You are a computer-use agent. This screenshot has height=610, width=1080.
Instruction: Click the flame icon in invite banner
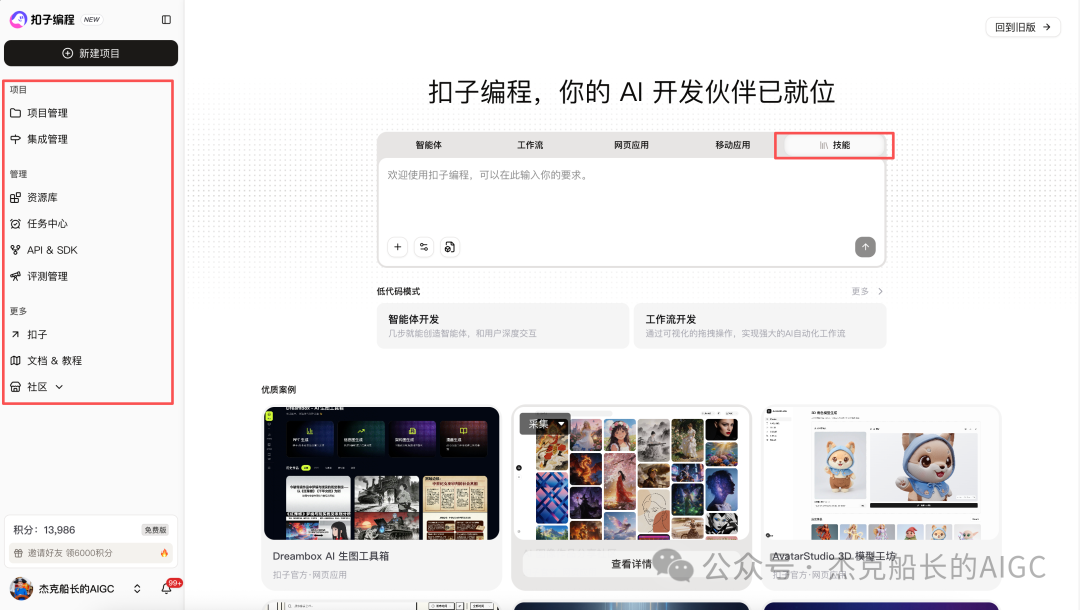(164, 553)
